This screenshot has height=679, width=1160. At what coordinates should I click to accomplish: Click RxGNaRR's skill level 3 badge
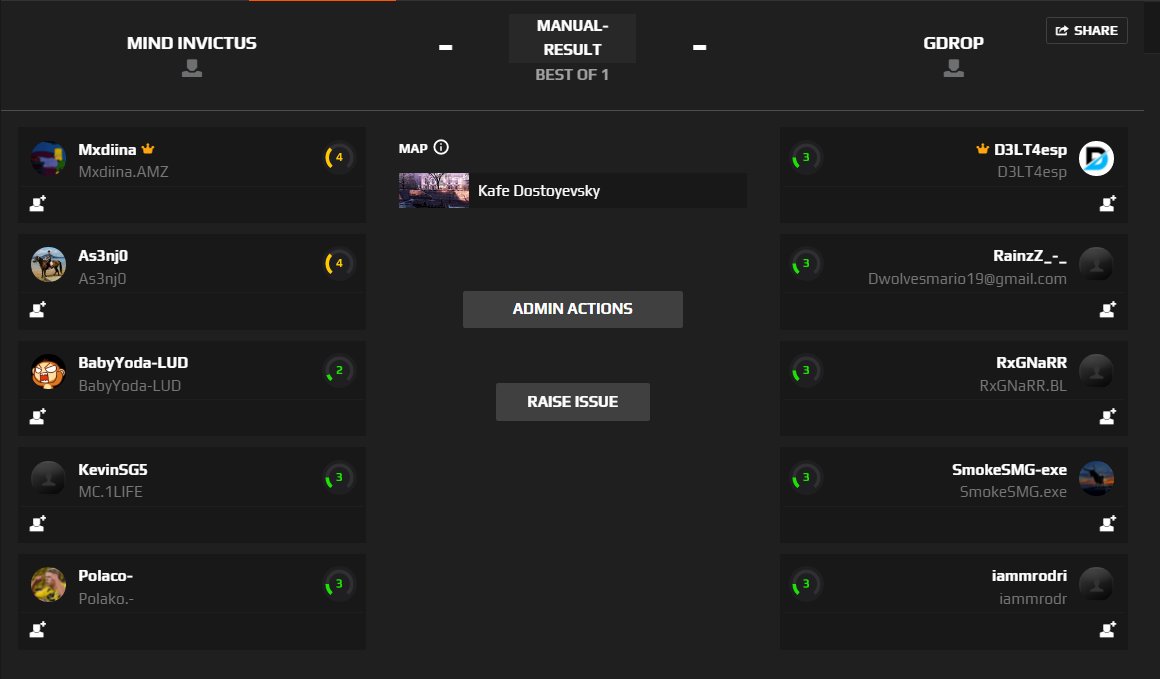[x=806, y=371]
